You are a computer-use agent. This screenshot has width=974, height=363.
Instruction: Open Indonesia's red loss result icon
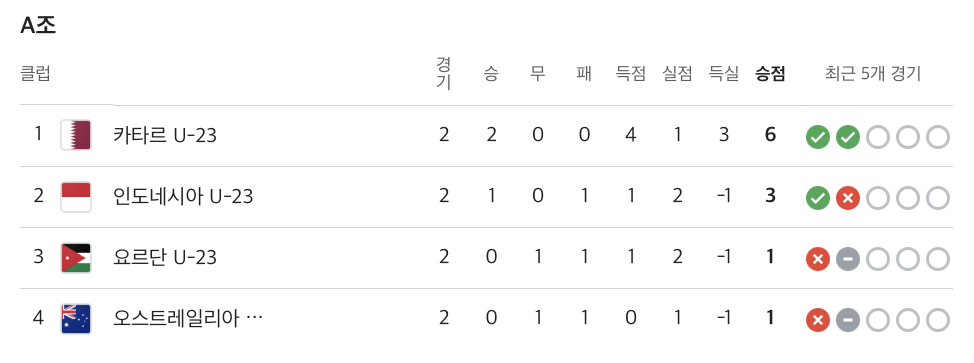(847, 198)
